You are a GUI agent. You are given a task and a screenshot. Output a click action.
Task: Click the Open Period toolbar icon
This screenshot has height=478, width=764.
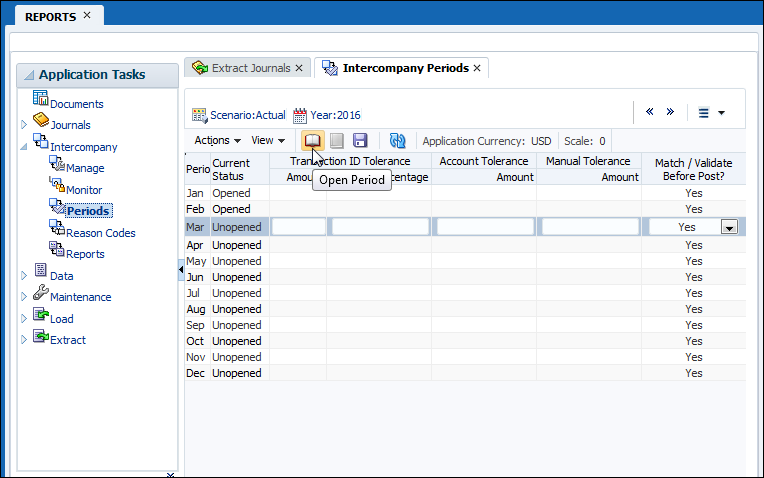tap(313, 141)
